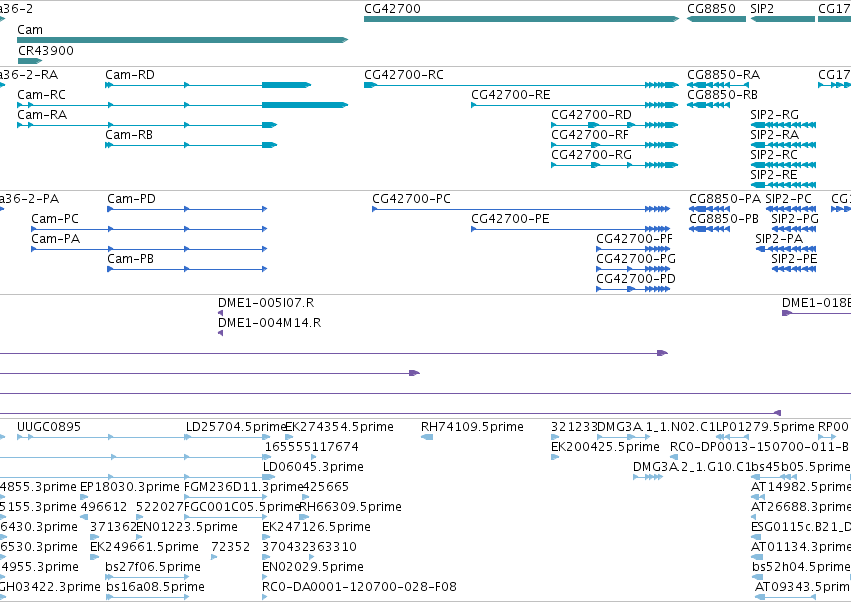Select protein CG42700-PE

[x=570, y=229]
